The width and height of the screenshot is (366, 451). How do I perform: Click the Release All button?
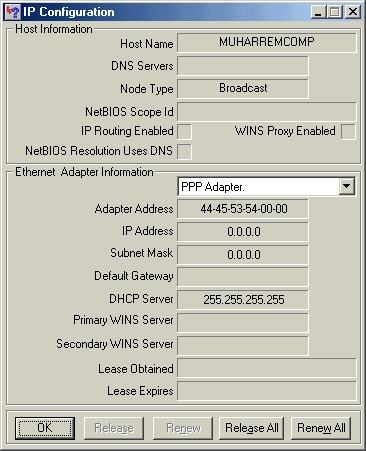click(x=251, y=428)
